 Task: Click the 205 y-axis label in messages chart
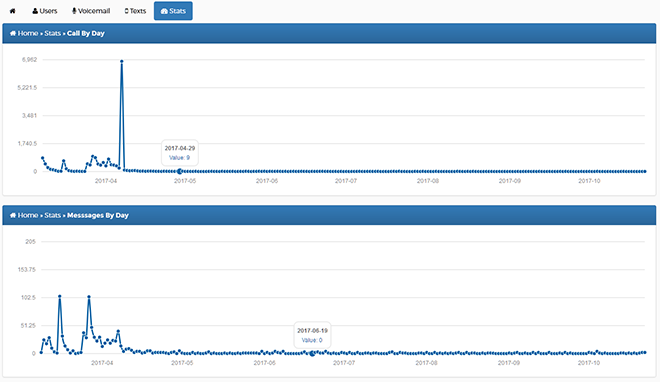pos(31,241)
